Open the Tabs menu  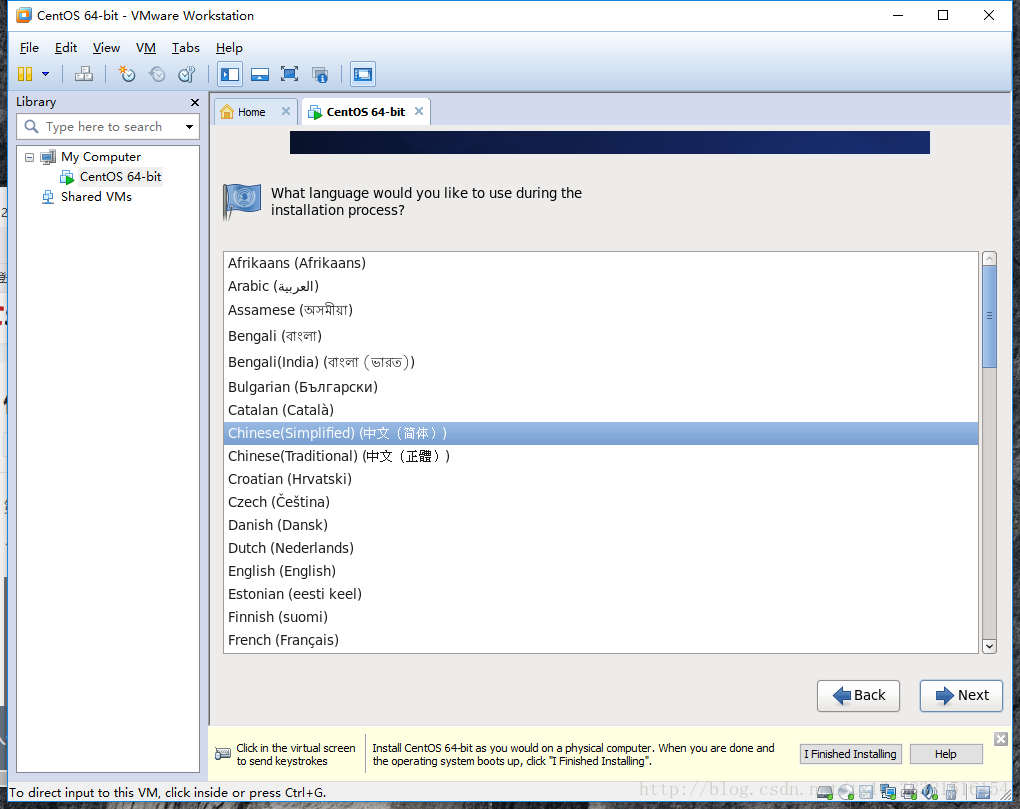coord(185,47)
